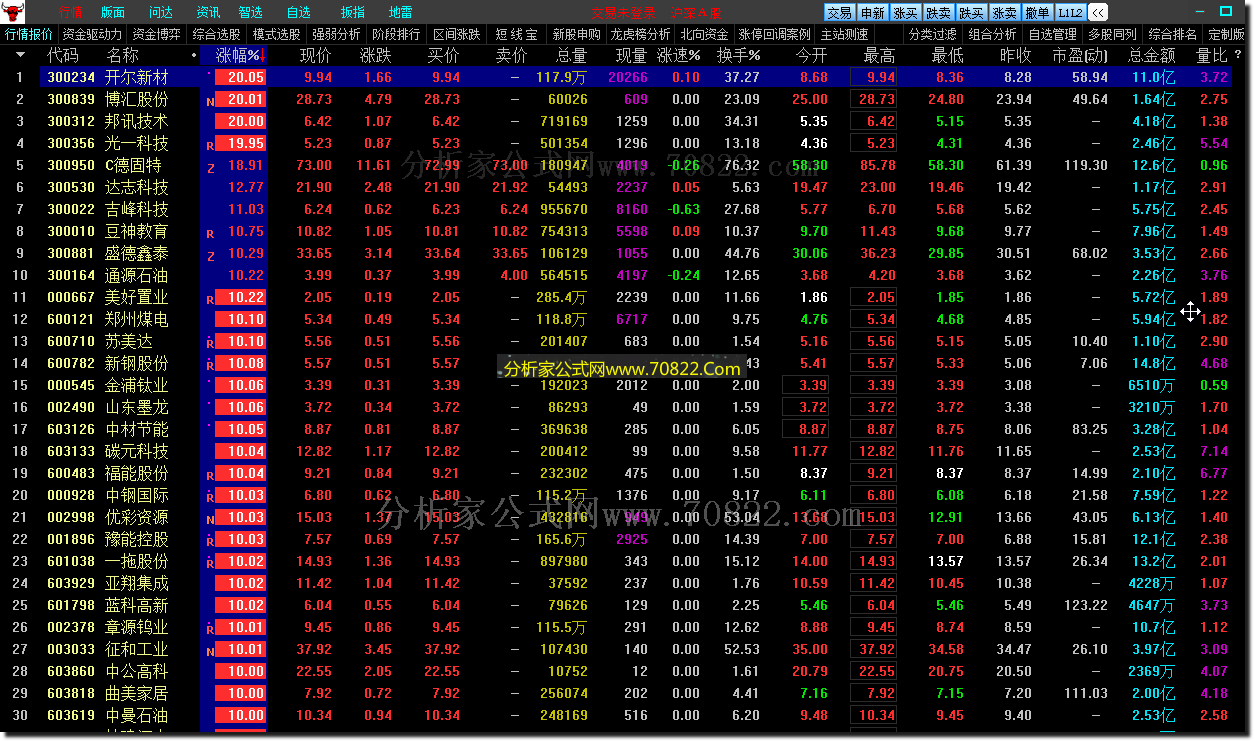1255x741 pixels.
Task: Switch to the 组合分析 tab
Action: tap(993, 34)
